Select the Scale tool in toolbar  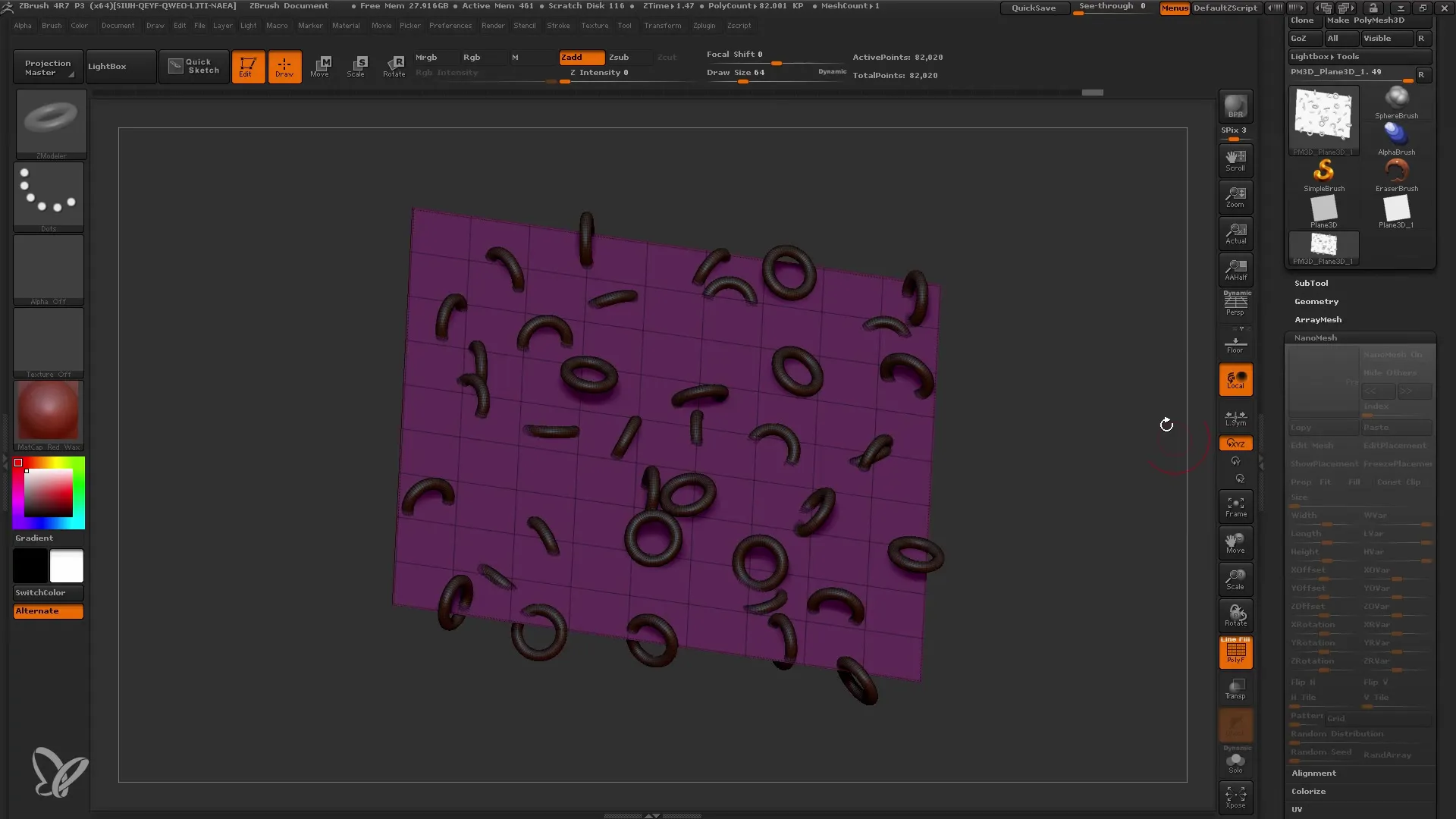(356, 65)
